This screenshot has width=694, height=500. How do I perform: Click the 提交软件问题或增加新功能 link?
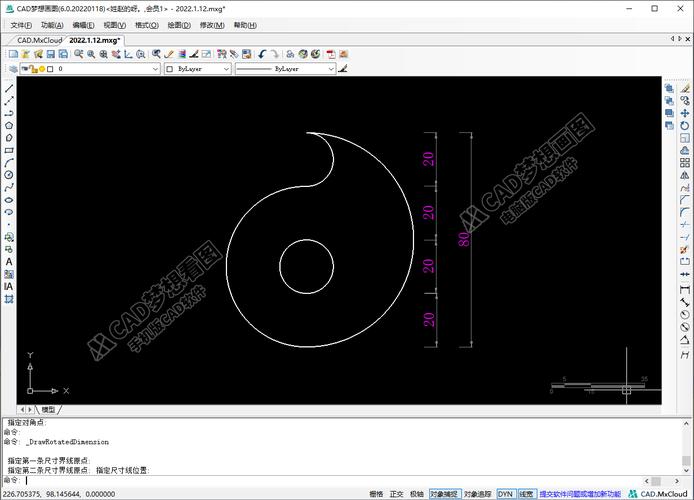[578, 494]
